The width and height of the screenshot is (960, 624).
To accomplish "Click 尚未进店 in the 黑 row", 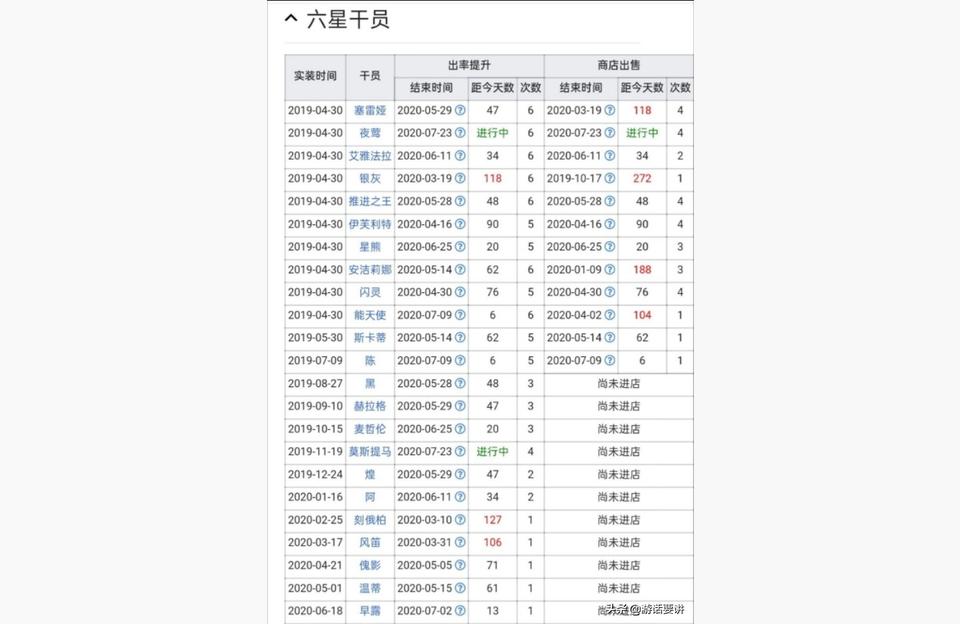I will [x=618, y=383].
